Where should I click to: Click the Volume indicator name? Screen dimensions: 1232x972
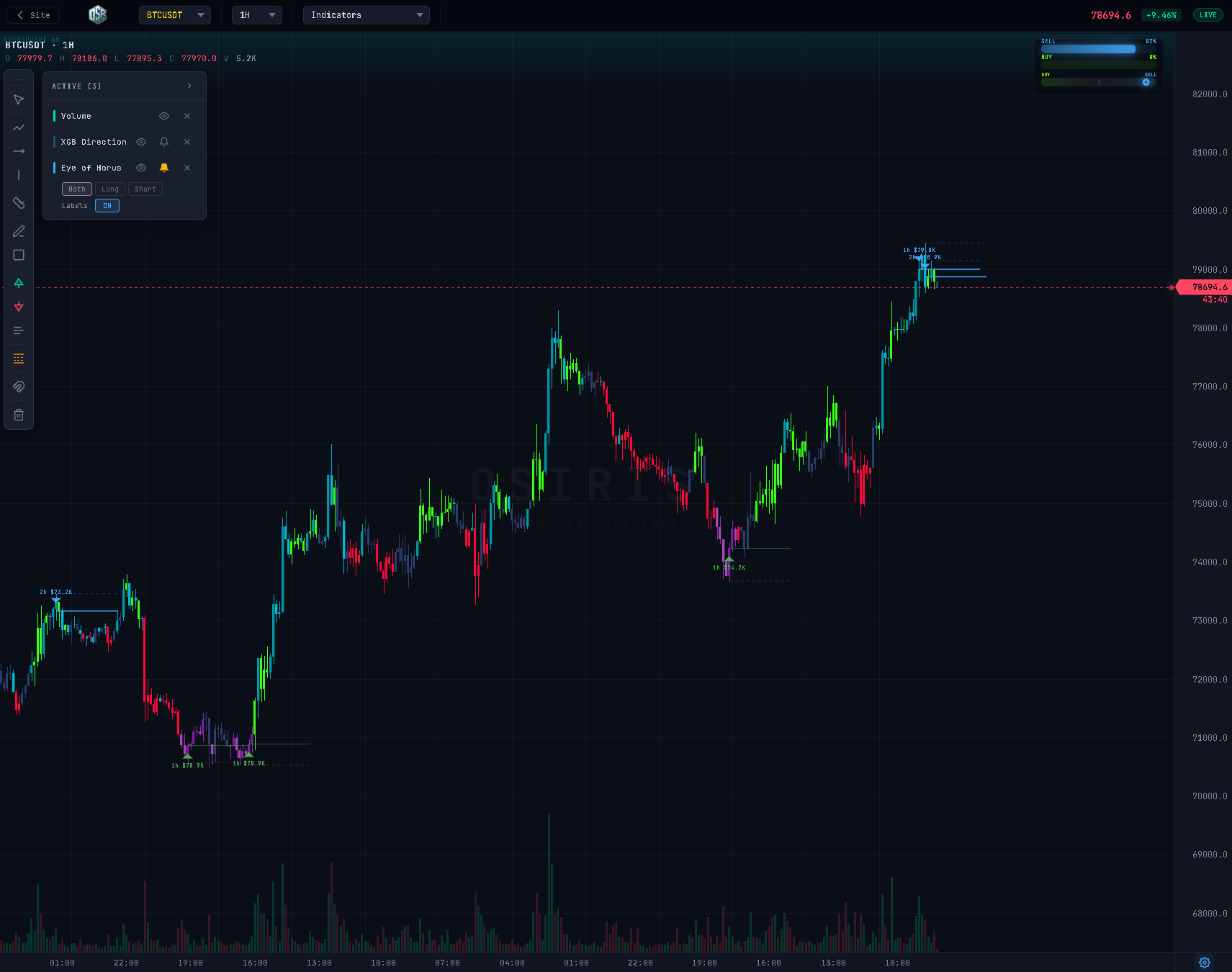click(76, 116)
